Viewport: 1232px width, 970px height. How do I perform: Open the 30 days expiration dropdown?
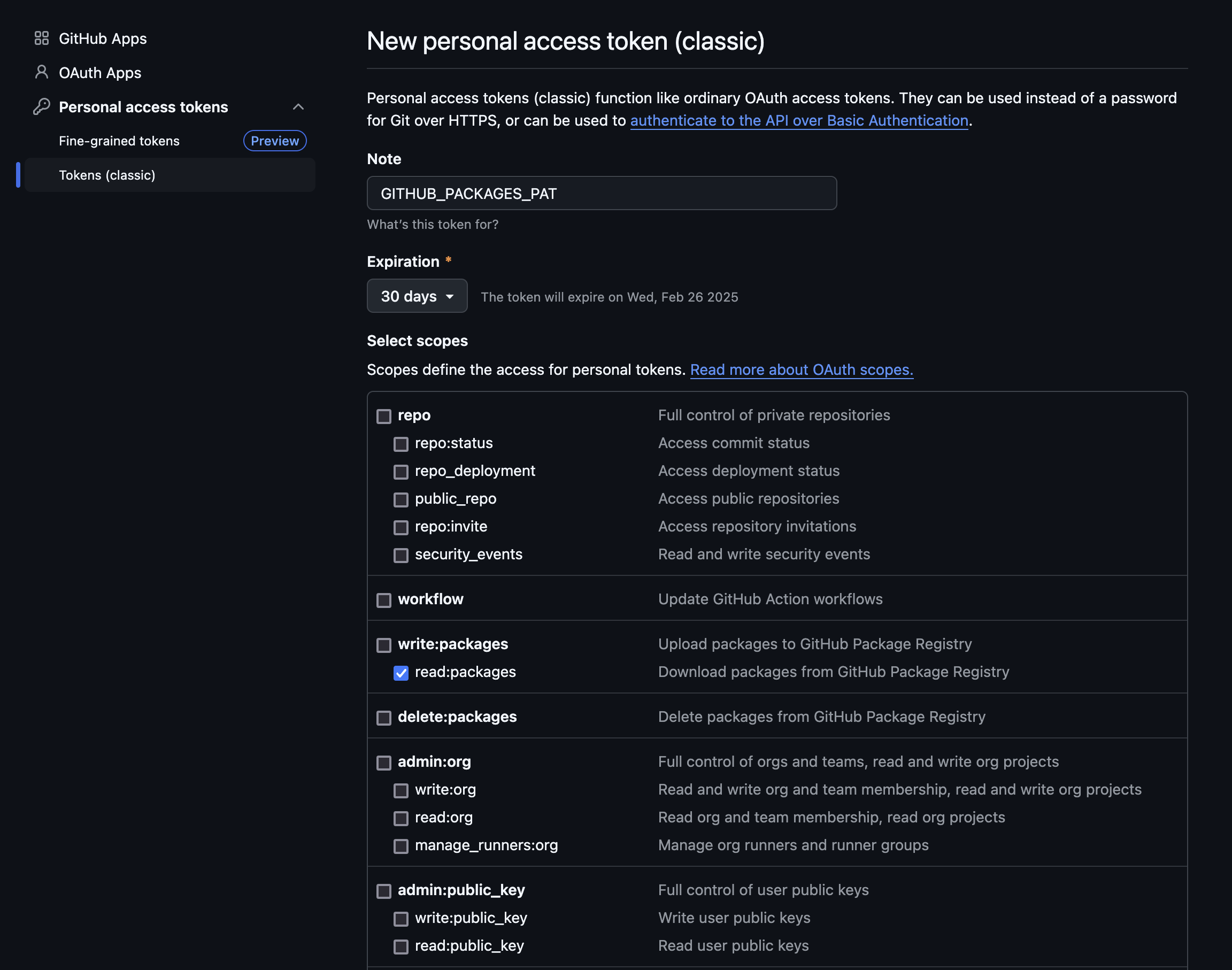[x=417, y=296]
